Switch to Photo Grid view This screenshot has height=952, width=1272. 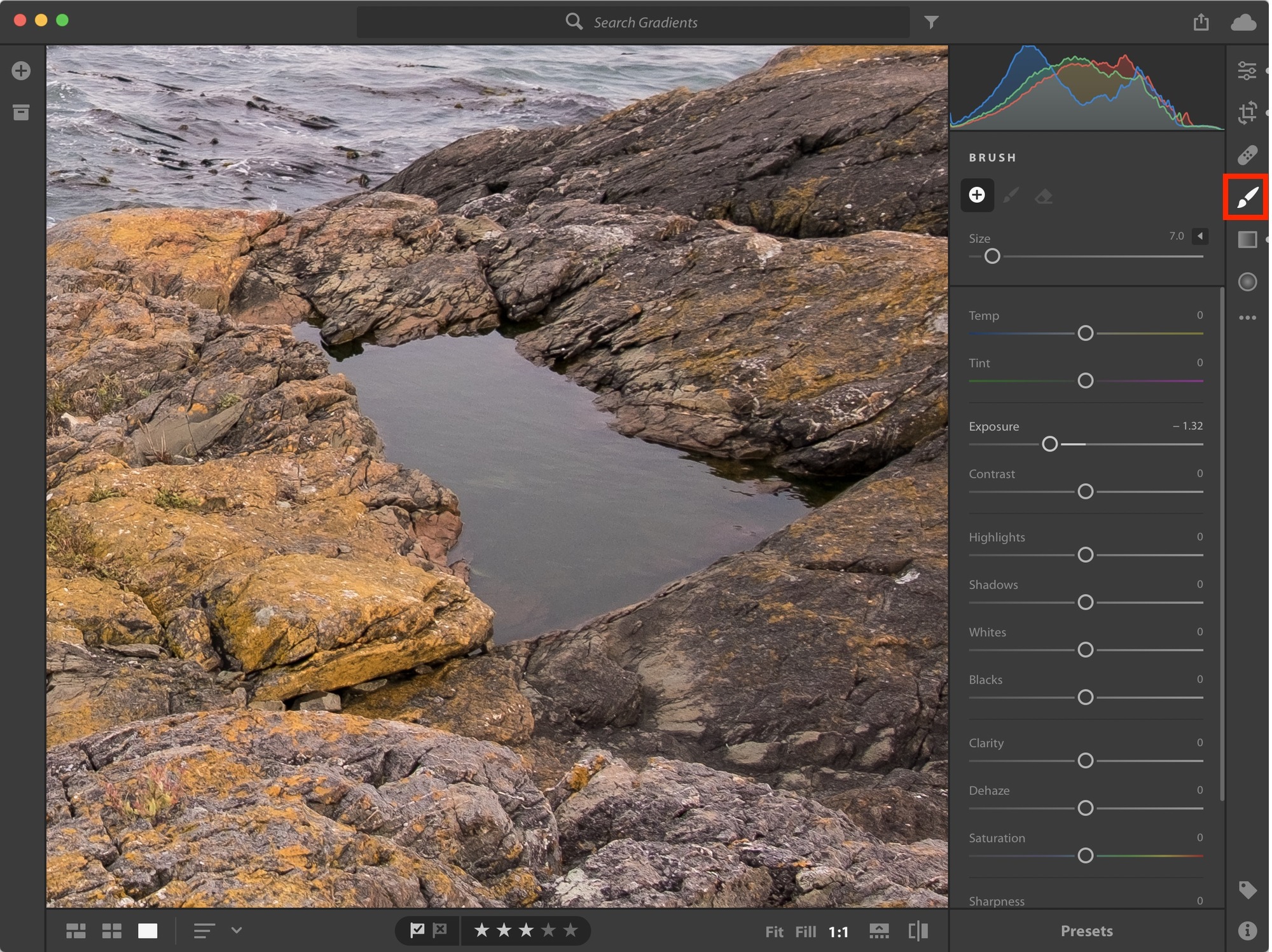click(x=76, y=932)
